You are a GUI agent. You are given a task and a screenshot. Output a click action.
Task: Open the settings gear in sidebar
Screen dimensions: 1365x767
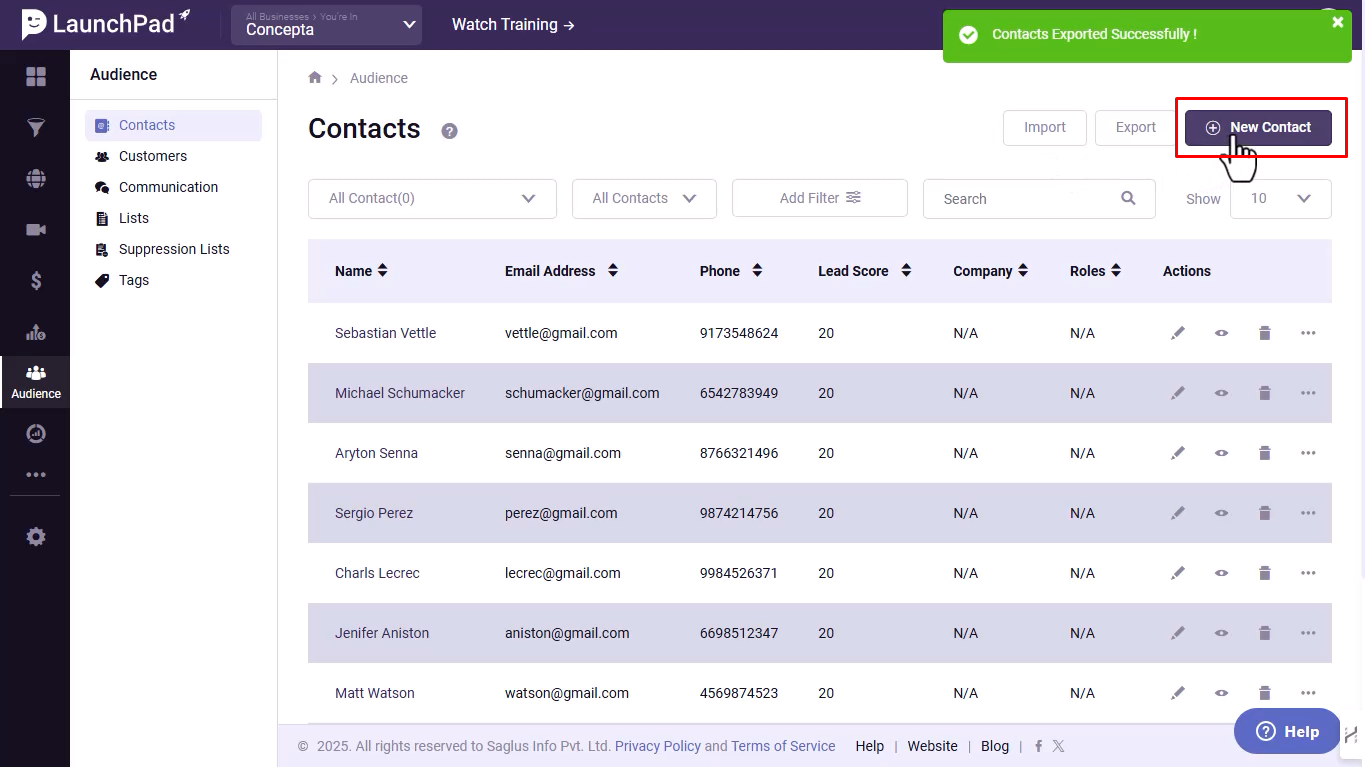click(x=36, y=537)
